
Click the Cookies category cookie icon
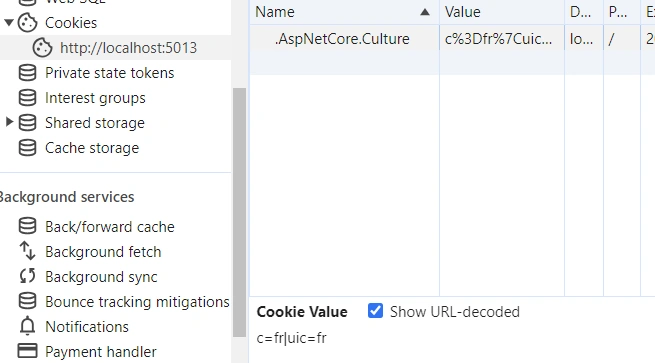click(x=28, y=23)
